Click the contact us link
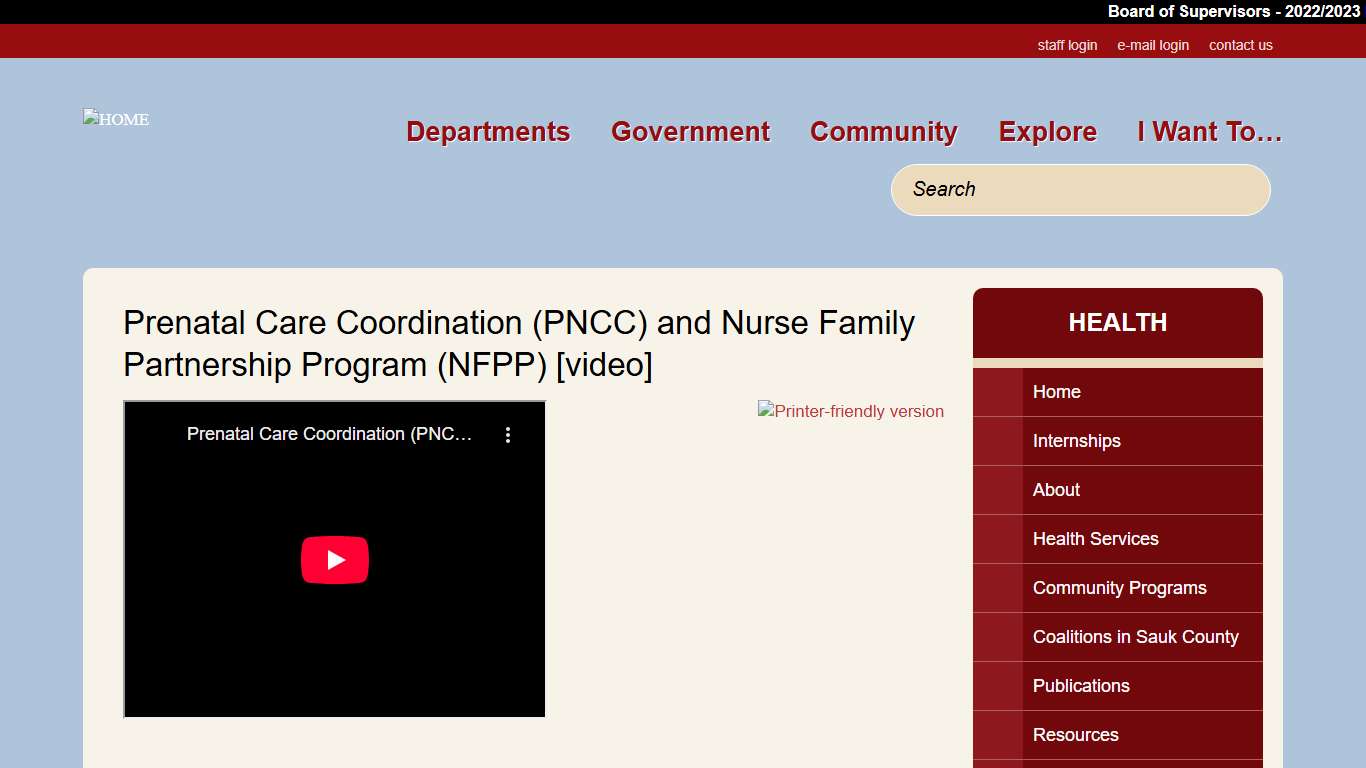Image resolution: width=1366 pixels, height=768 pixels. coord(1240,45)
